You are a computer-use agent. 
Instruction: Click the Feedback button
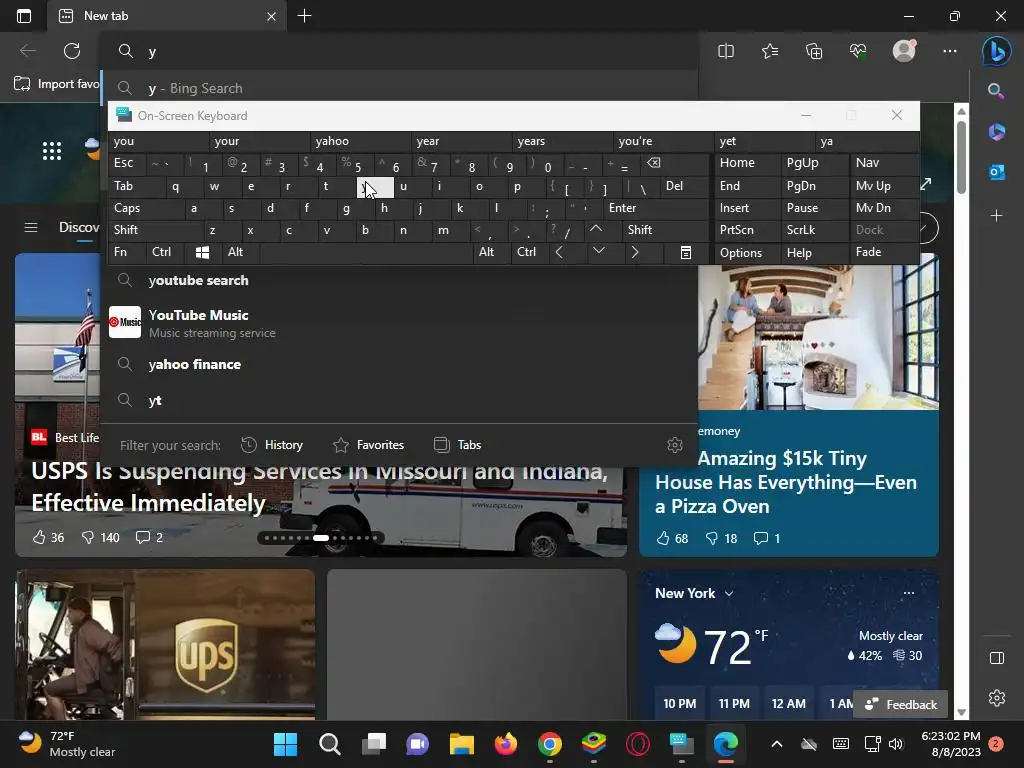tap(901, 705)
